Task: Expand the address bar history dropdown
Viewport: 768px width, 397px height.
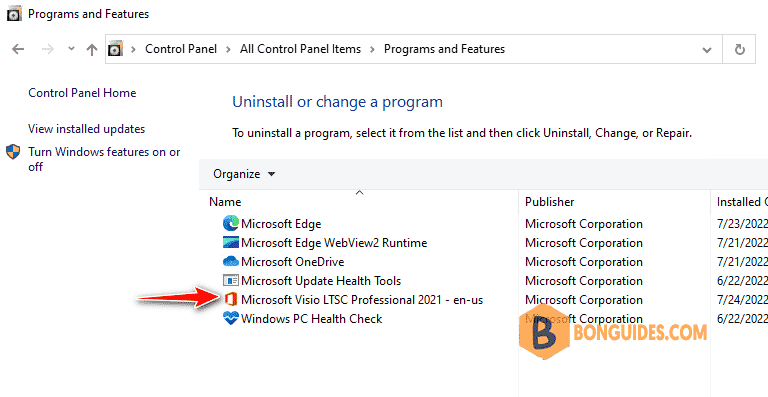Action: point(707,49)
